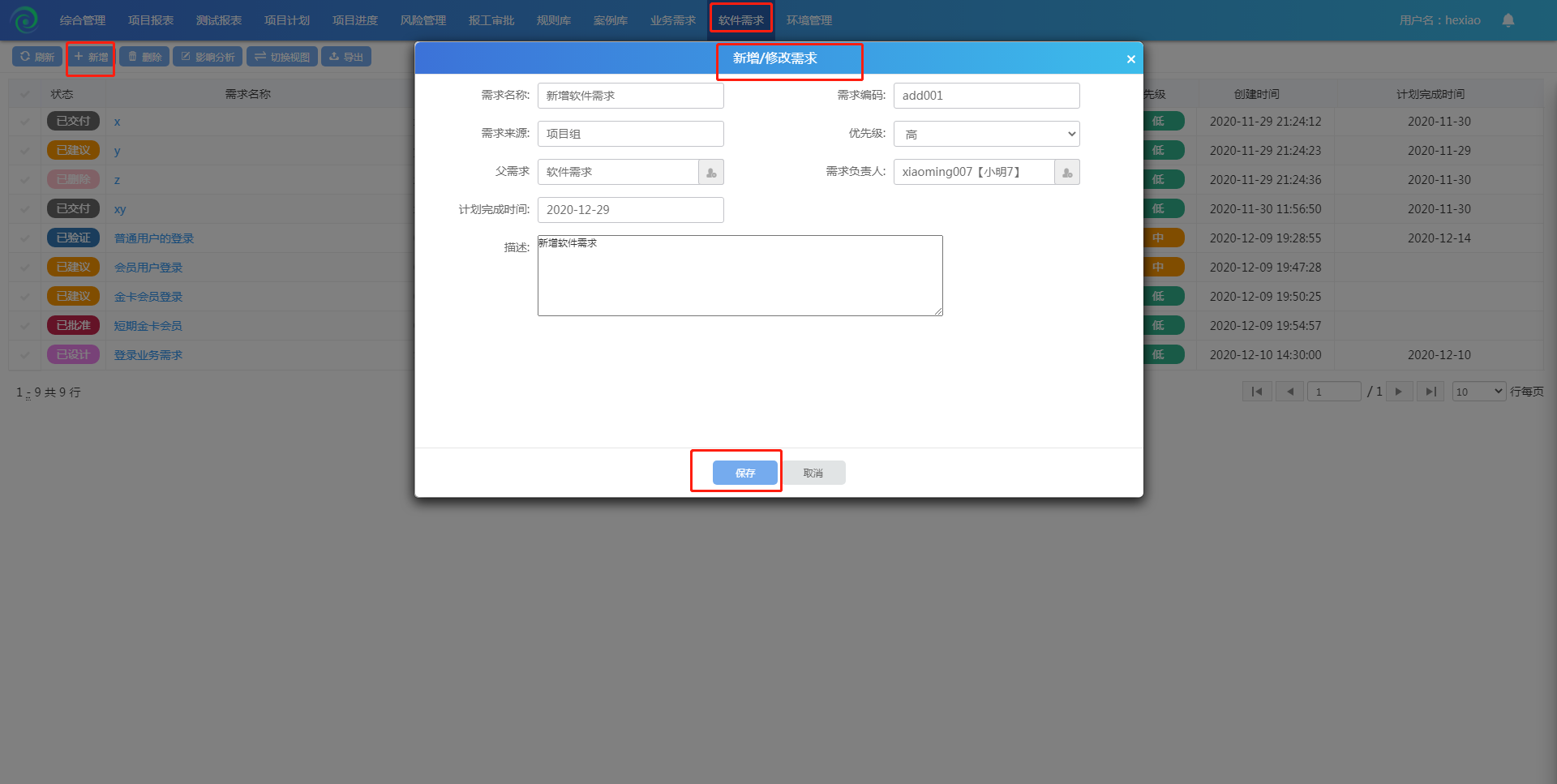The image size is (1557, 784).
Task: Close the 新增/修改需求 dialog
Action: [1130, 59]
